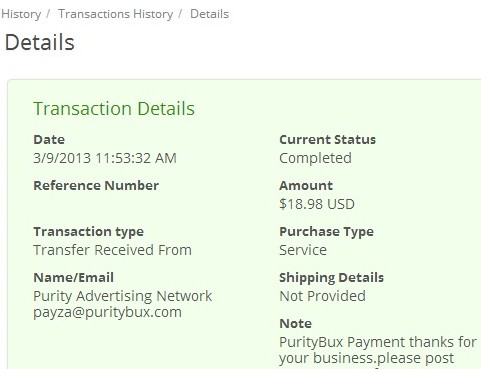Click the PurityBux Payment note text
This screenshot has width=481, height=369.
click(378, 350)
